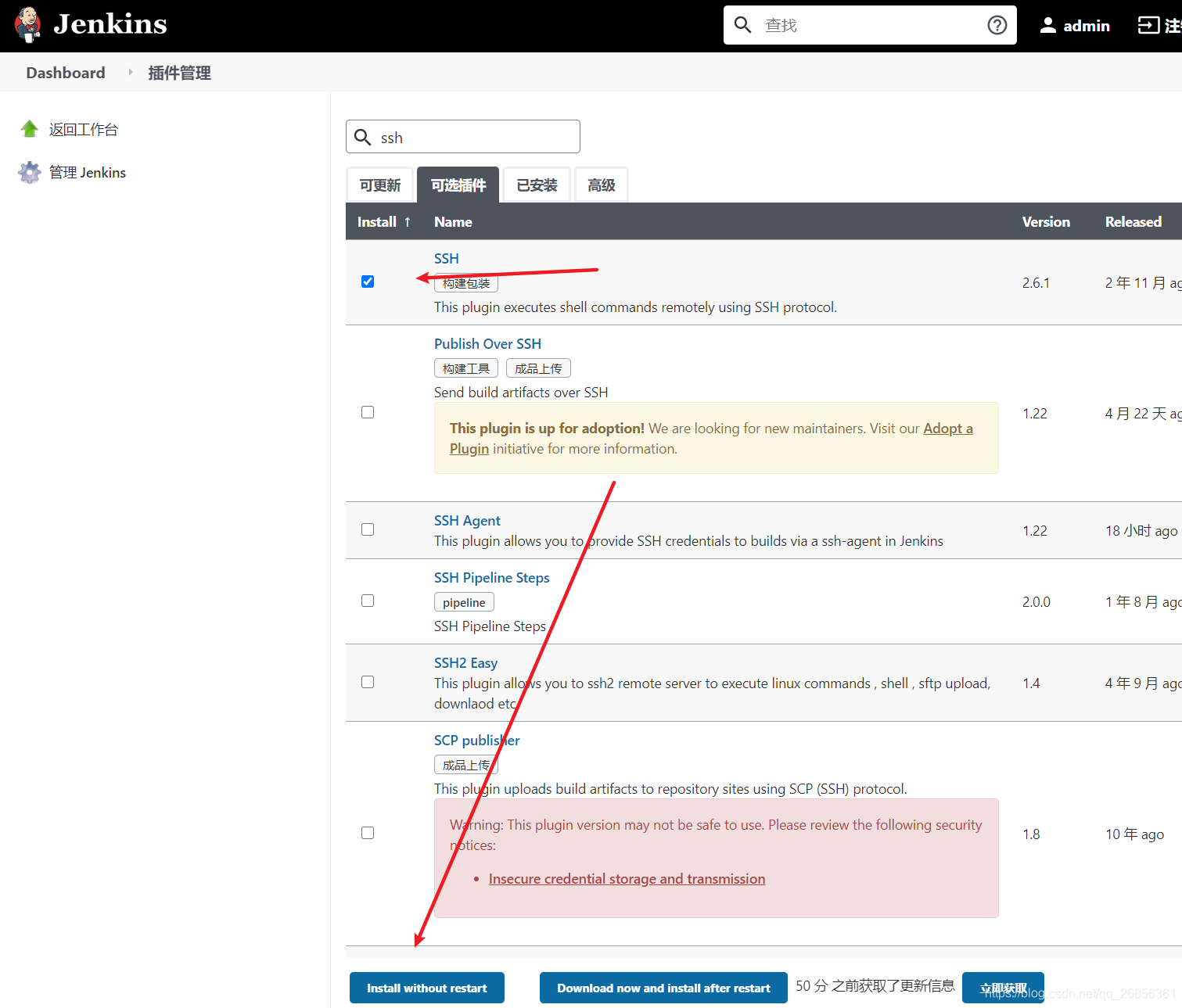Viewport: 1182px width, 1008px height.
Task: Click the 构建包装 tag under SSH
Action: (466, 283)
